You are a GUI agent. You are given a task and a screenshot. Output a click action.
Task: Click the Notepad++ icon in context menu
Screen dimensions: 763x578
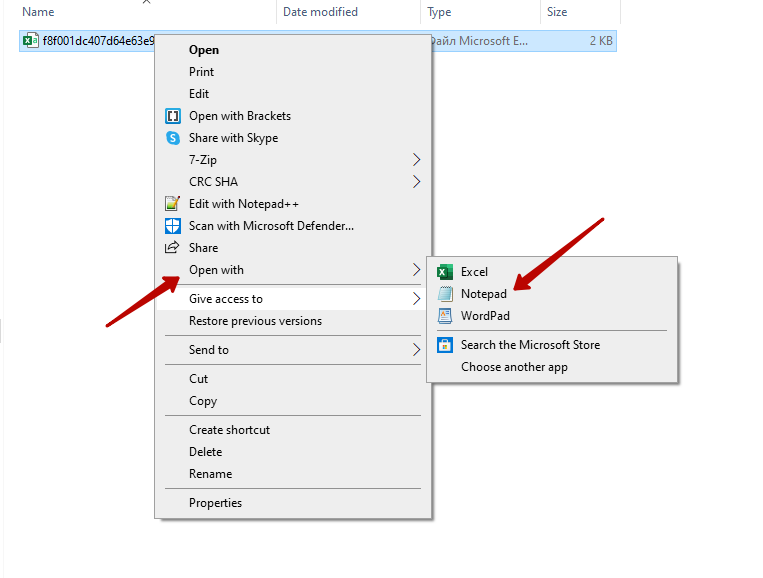tap(173, 203)
